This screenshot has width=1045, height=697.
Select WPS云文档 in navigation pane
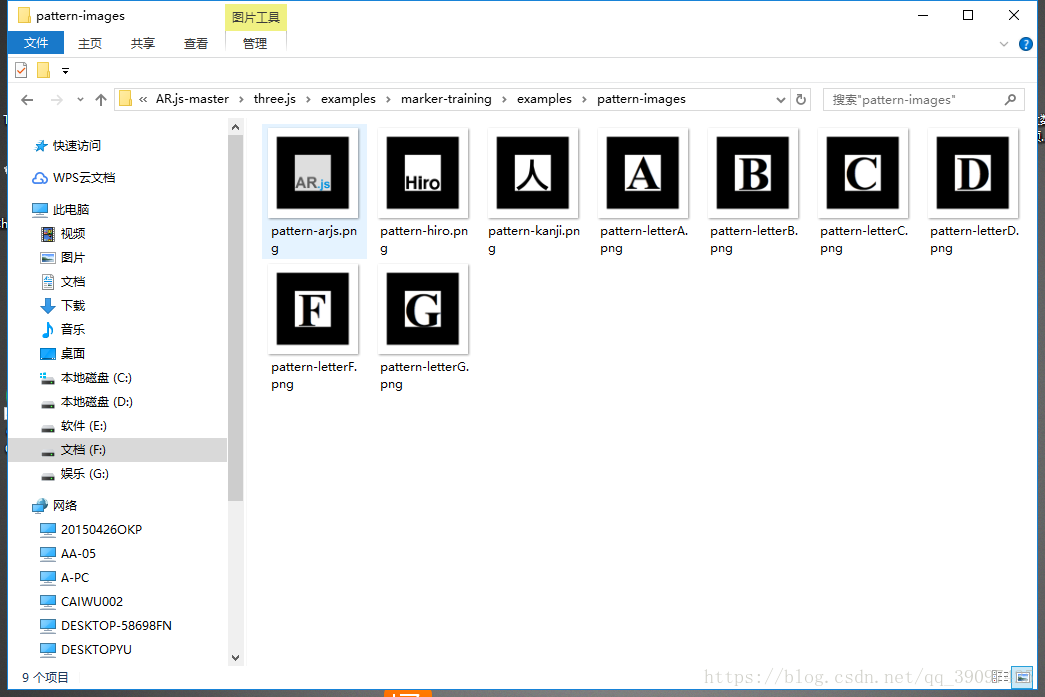pyautogui.click(x=84, y=177)
